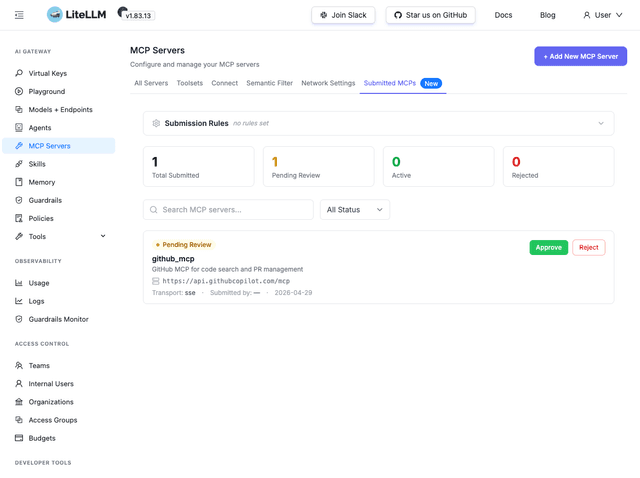Collapse the sidebar with the hamburger icon
This screenshot has width=640, height=478.
point(19,15)
